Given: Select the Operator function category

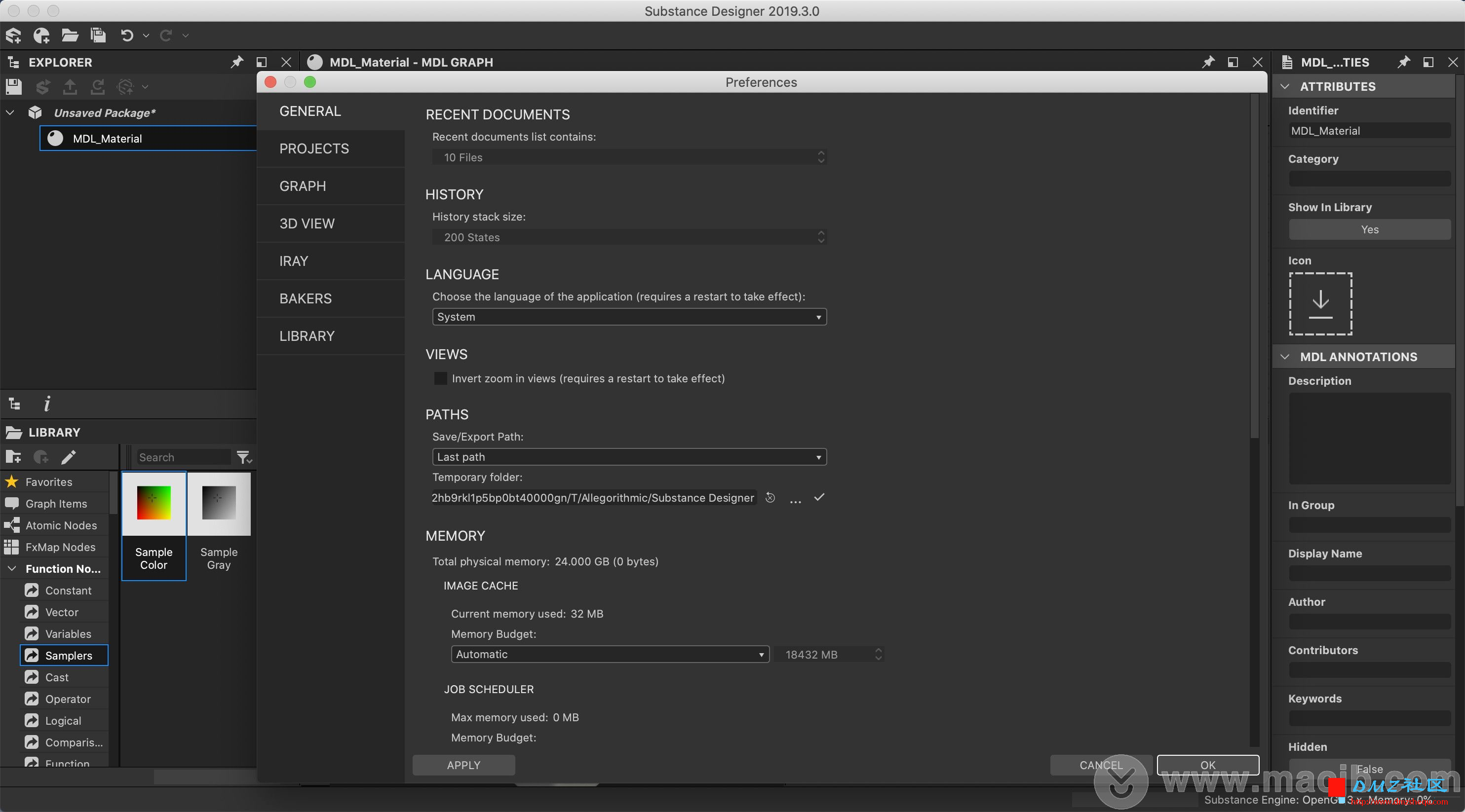Looking at the screenshot, I should (64, 699).
